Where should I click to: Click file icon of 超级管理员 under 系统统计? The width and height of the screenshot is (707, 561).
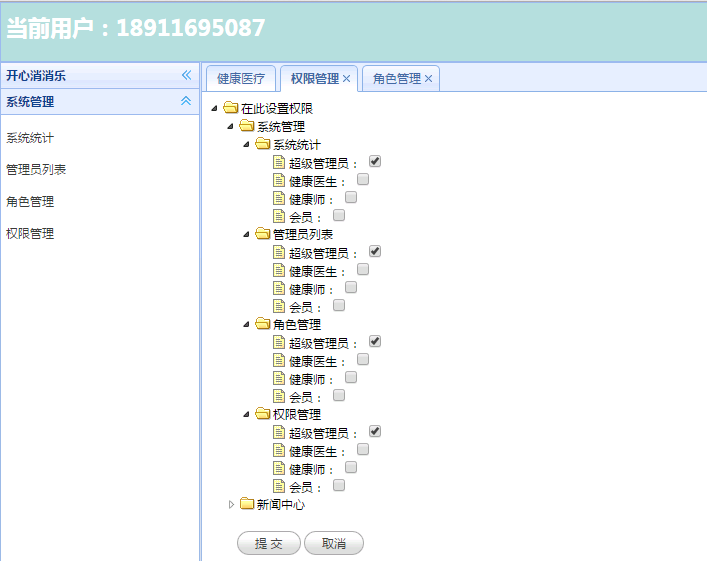(x=279, y=162)
